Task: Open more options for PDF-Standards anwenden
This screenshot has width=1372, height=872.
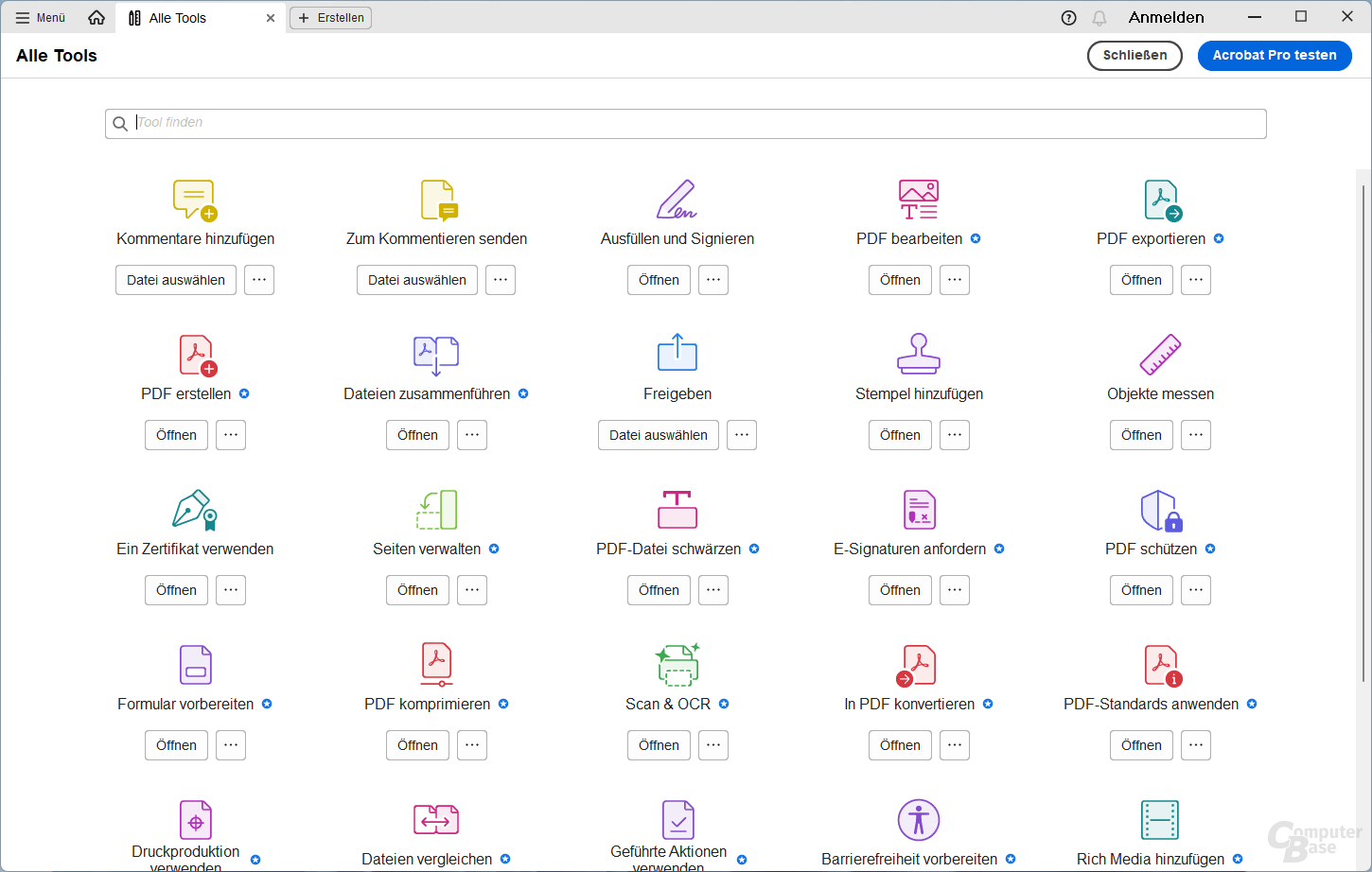Action: pyautogui.click(x=1196, y=745)
